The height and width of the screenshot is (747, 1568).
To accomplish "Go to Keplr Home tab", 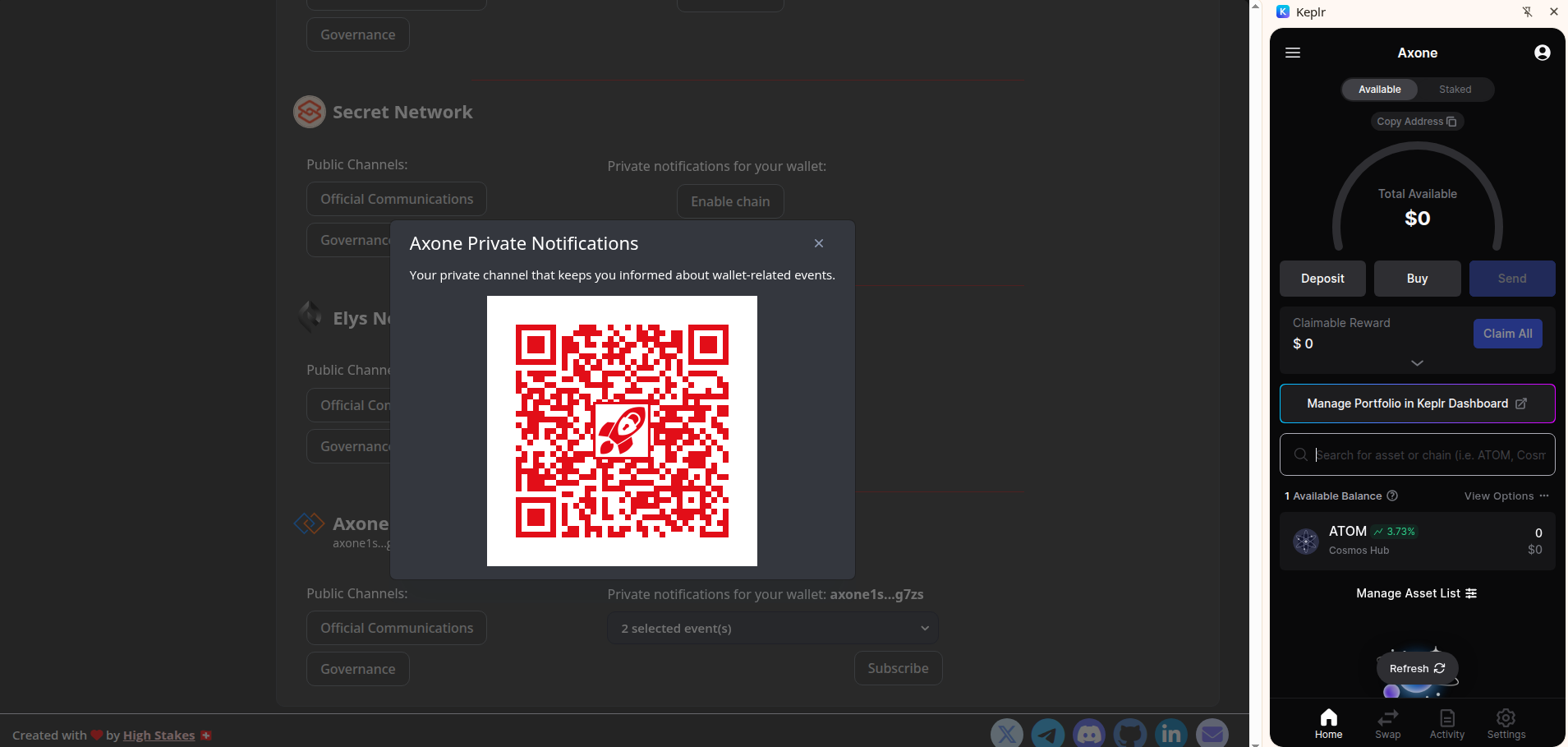I will click(x=1328, y=724).
